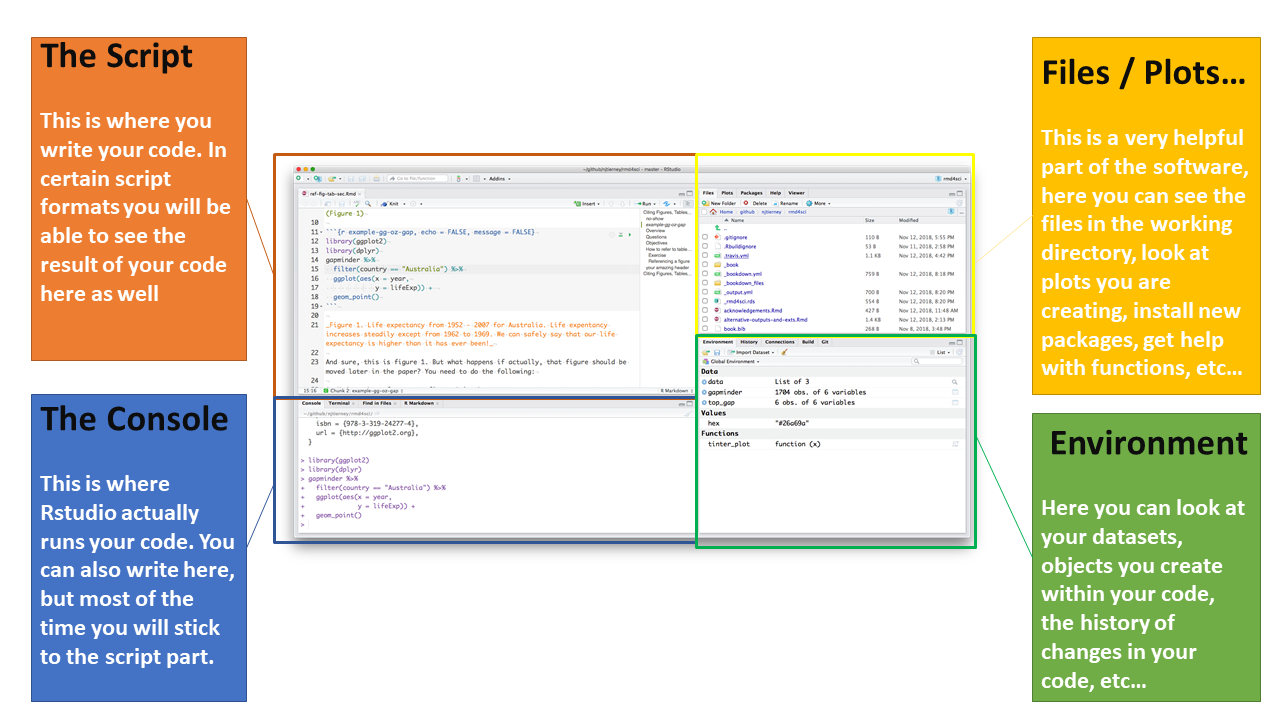
Task: Click the broom icon to clear Environment
Action: pyautogui.click(x=784, y=352)
